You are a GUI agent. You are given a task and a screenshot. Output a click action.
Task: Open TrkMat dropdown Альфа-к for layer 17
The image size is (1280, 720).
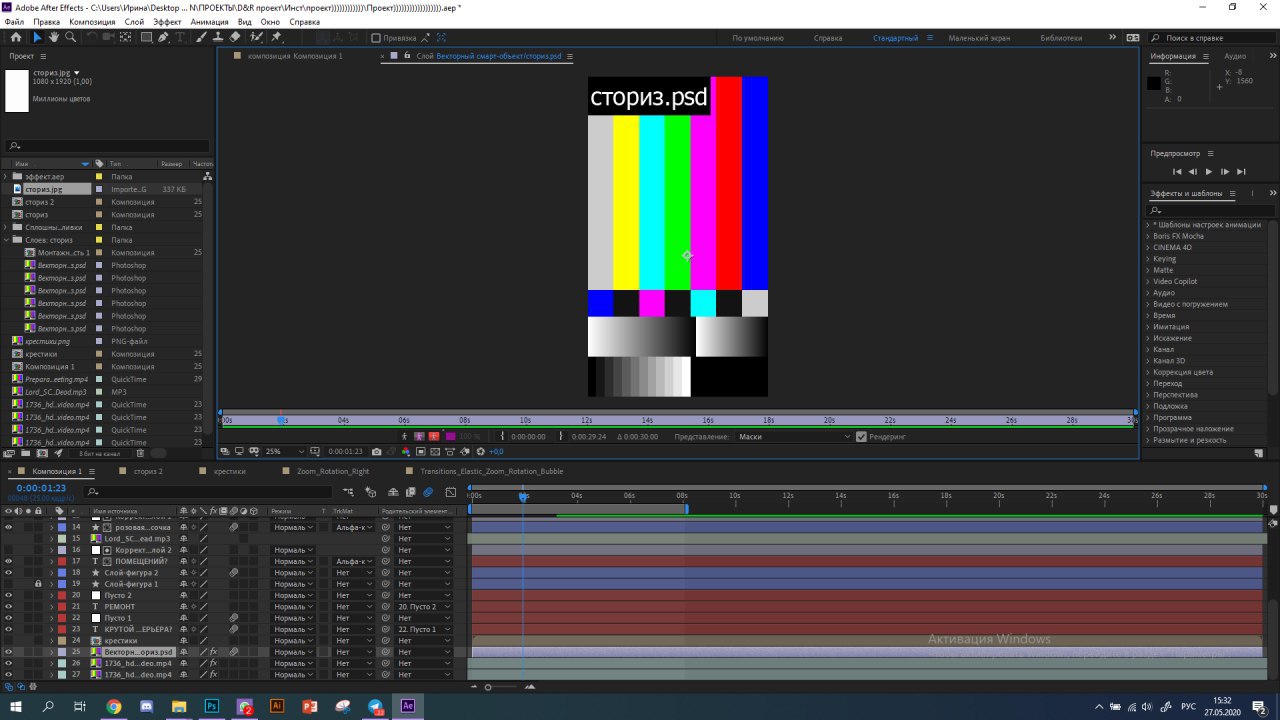(x=354, y=561)
